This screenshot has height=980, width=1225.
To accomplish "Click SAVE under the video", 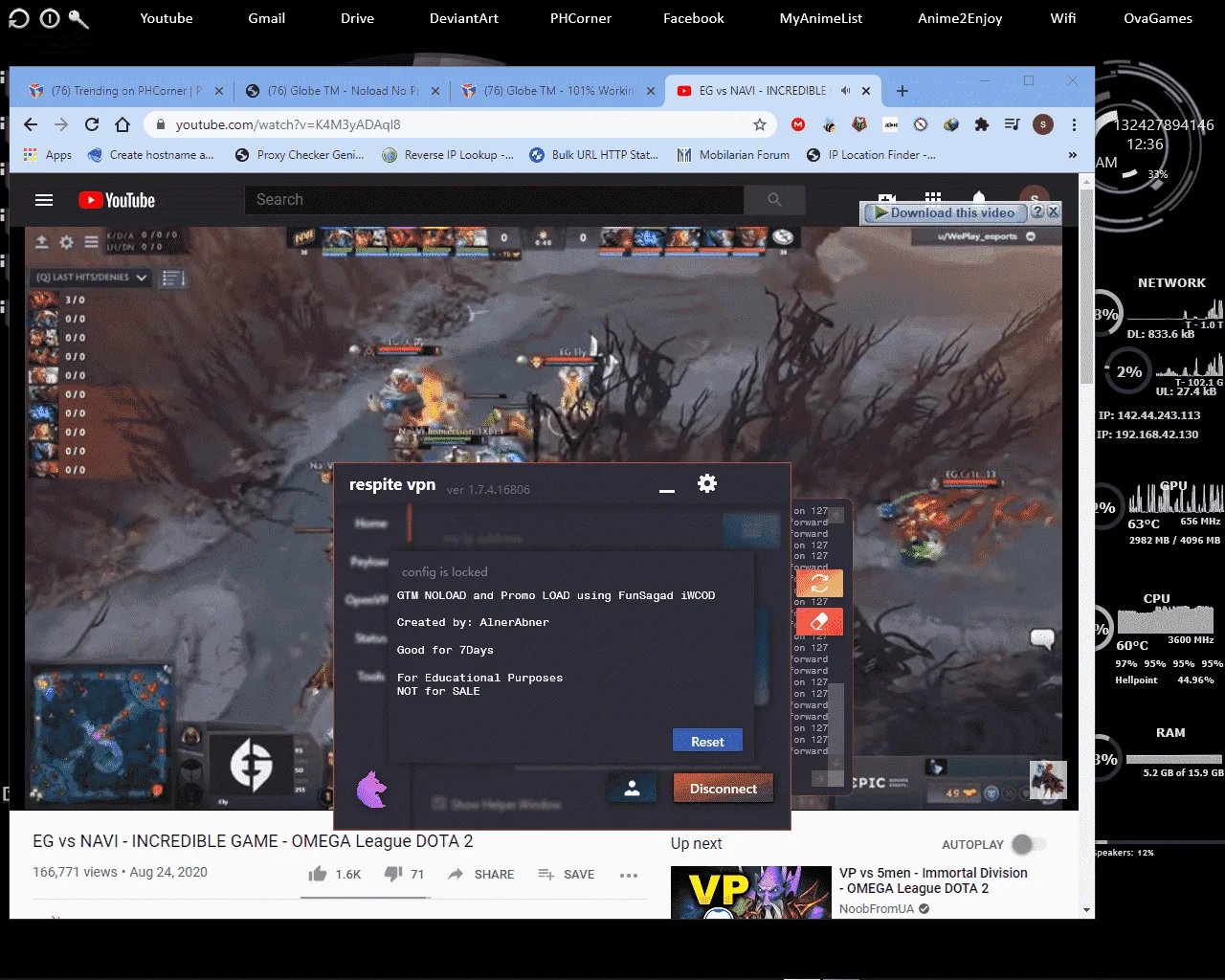I will [567, 874].
